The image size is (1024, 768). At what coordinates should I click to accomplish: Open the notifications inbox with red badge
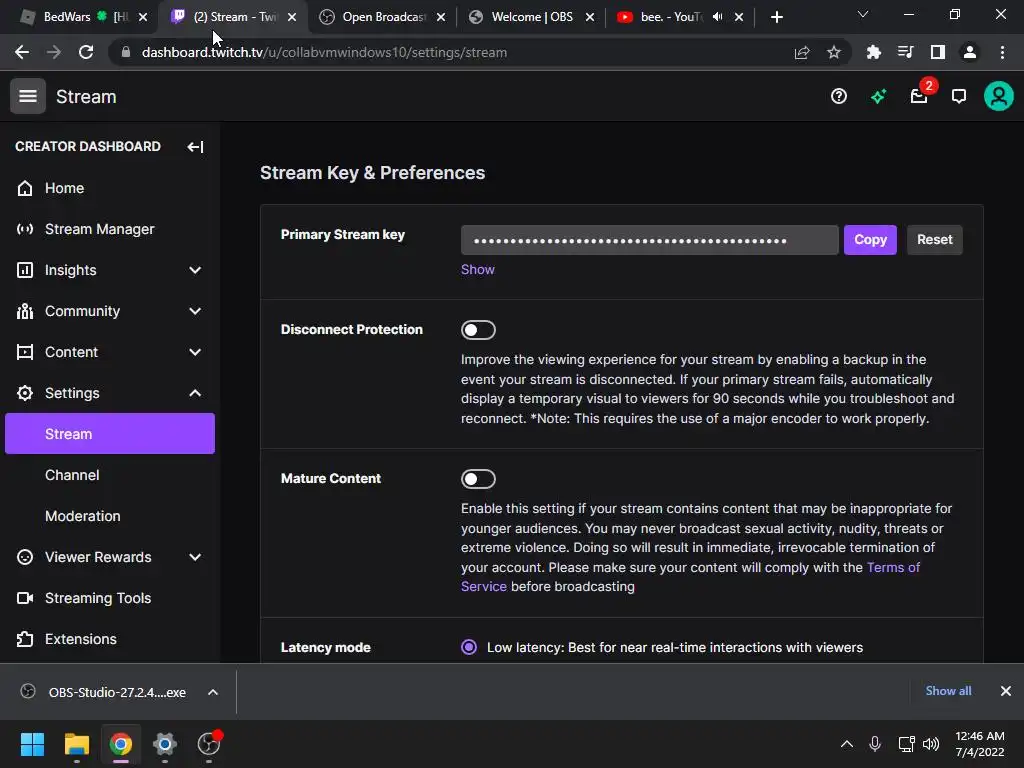click(920, 95)
